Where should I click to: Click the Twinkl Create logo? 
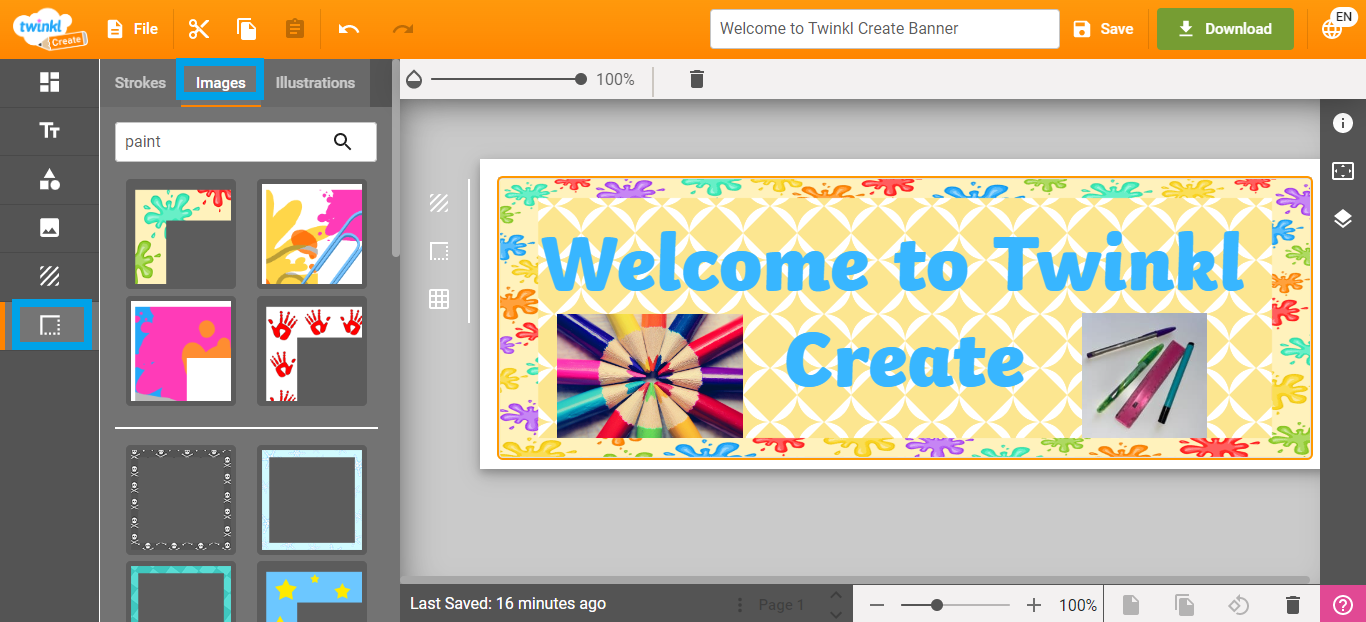pyautogui.click(x=49, y=29)
